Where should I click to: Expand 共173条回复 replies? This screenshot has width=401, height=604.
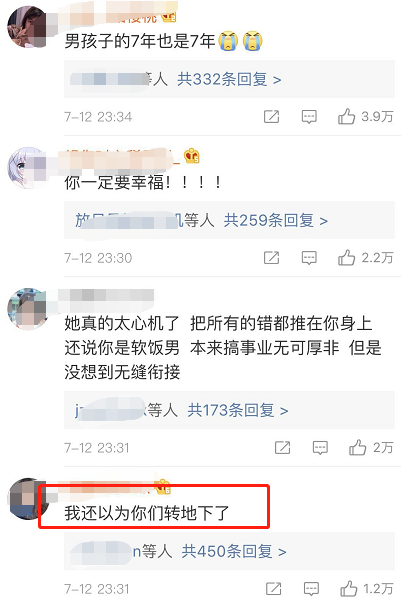[238, 410]
